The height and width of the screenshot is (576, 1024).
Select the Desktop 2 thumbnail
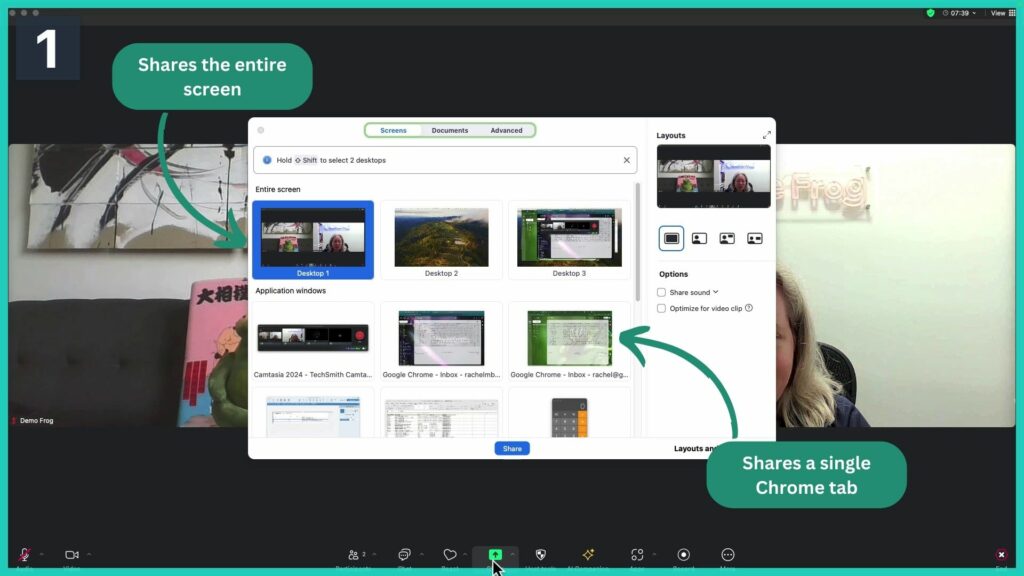pyautogui.click(x=441, y=238)
